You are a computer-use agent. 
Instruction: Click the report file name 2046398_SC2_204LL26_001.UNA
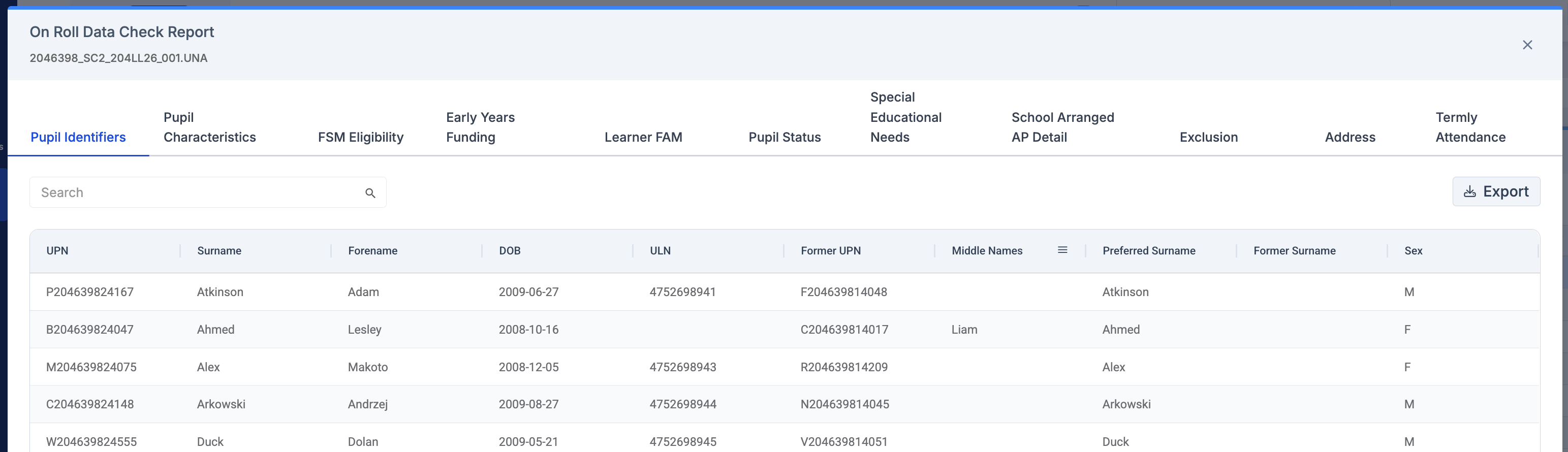119,58
